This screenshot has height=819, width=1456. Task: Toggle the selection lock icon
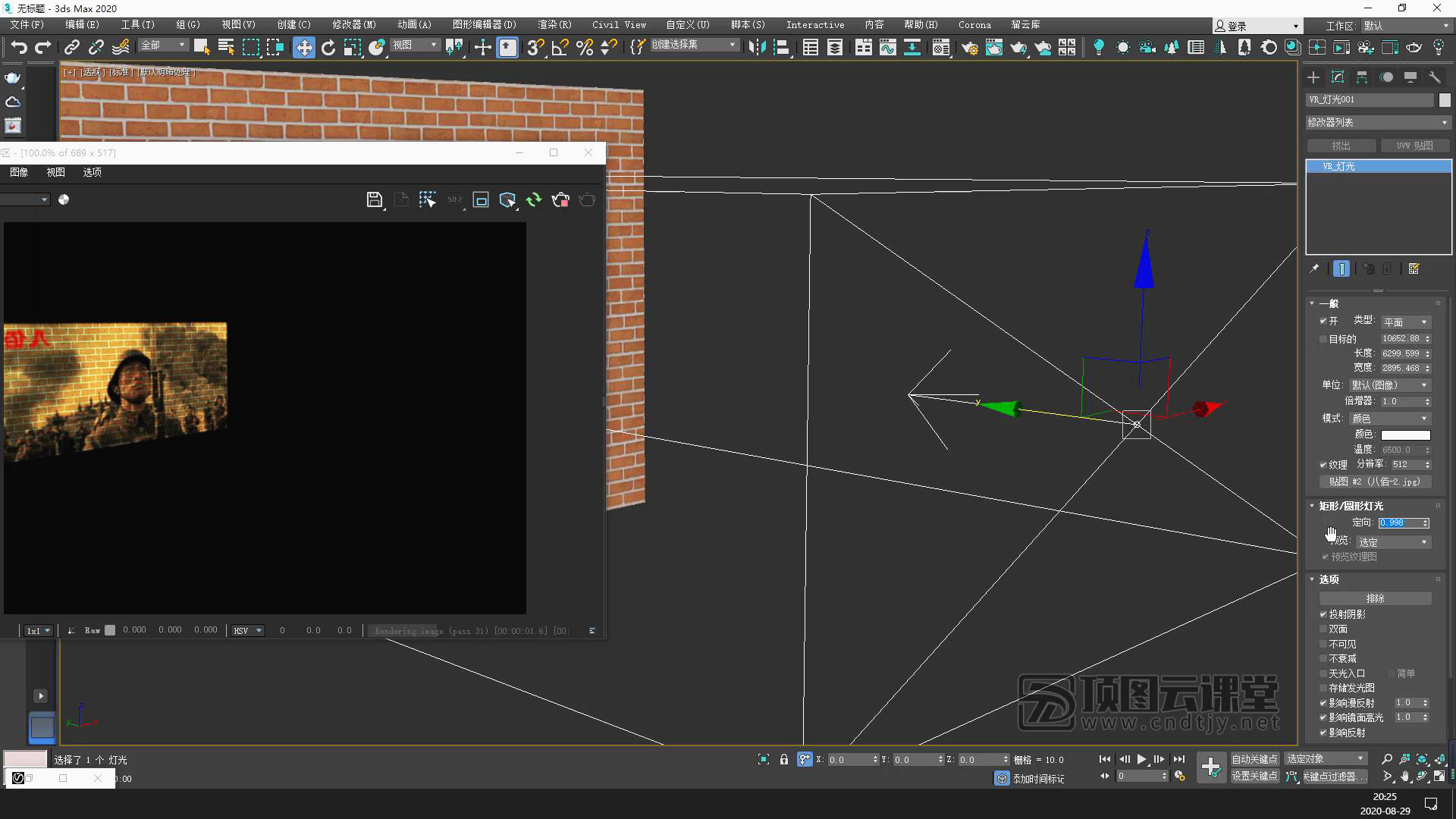tap(784, 759)
